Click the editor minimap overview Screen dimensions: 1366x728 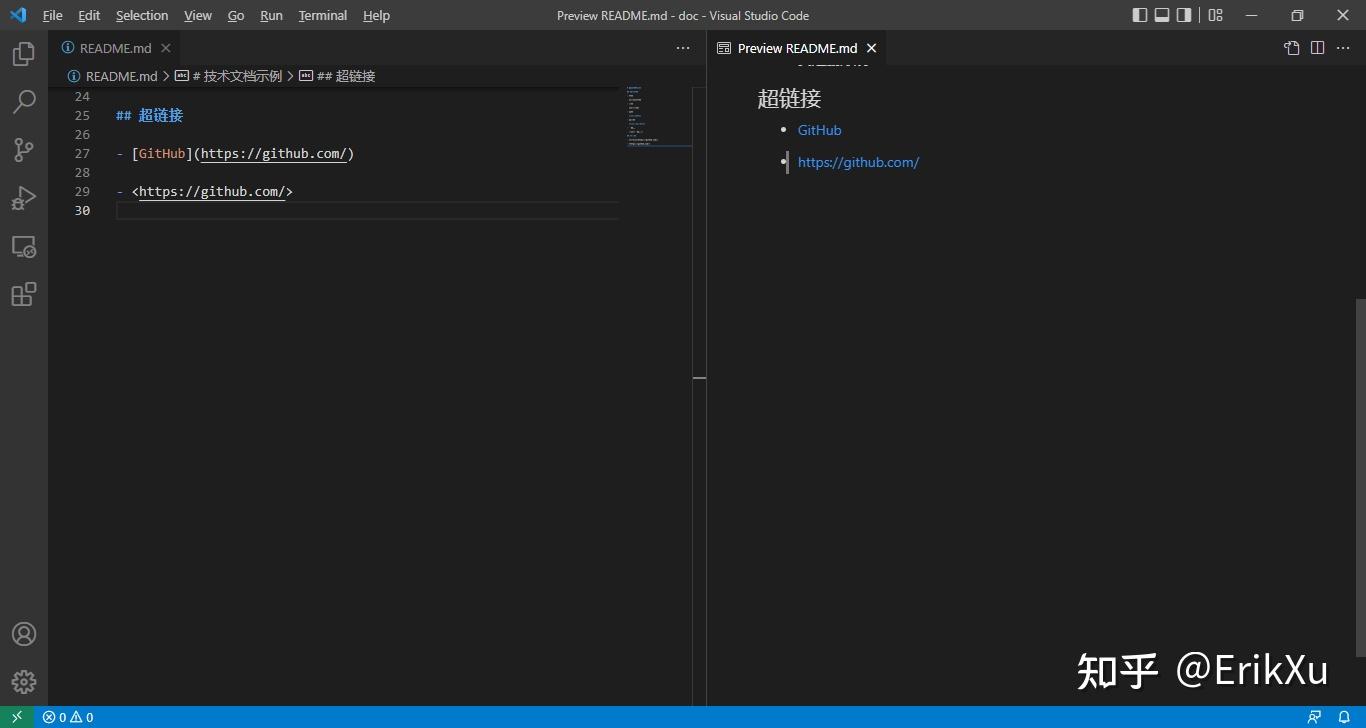pyautogui.click(x=658, y=117)
